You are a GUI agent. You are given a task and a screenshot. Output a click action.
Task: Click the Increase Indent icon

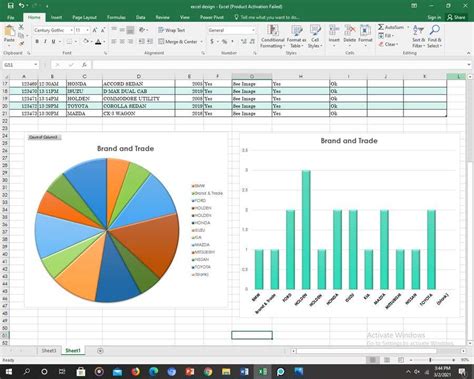click(150, 41)
